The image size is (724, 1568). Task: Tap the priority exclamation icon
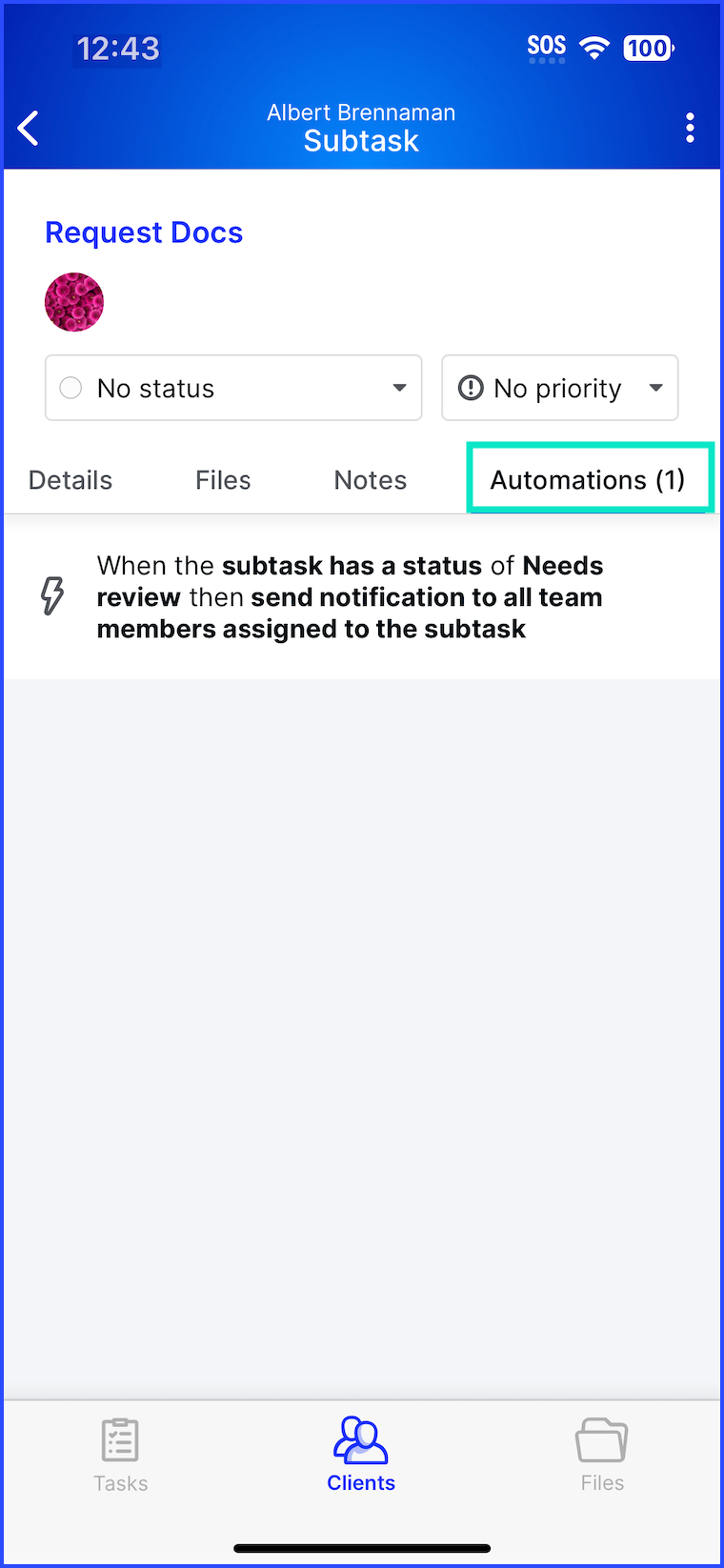click(471, 388)
